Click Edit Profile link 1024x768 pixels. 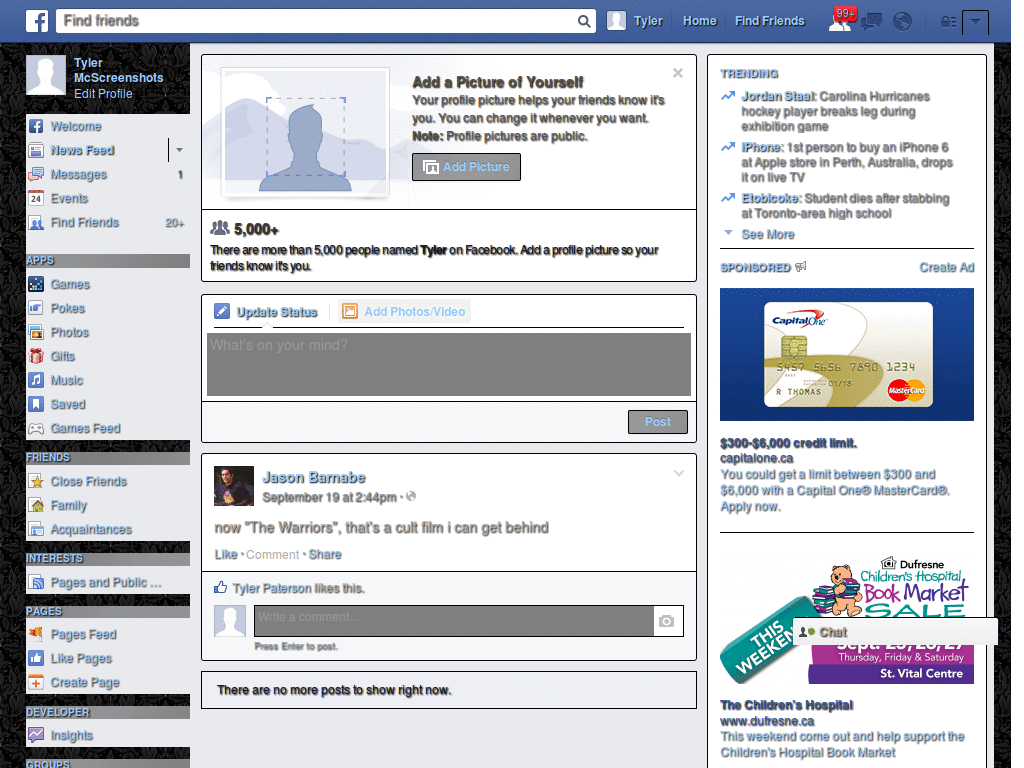[x=103, y=94]
